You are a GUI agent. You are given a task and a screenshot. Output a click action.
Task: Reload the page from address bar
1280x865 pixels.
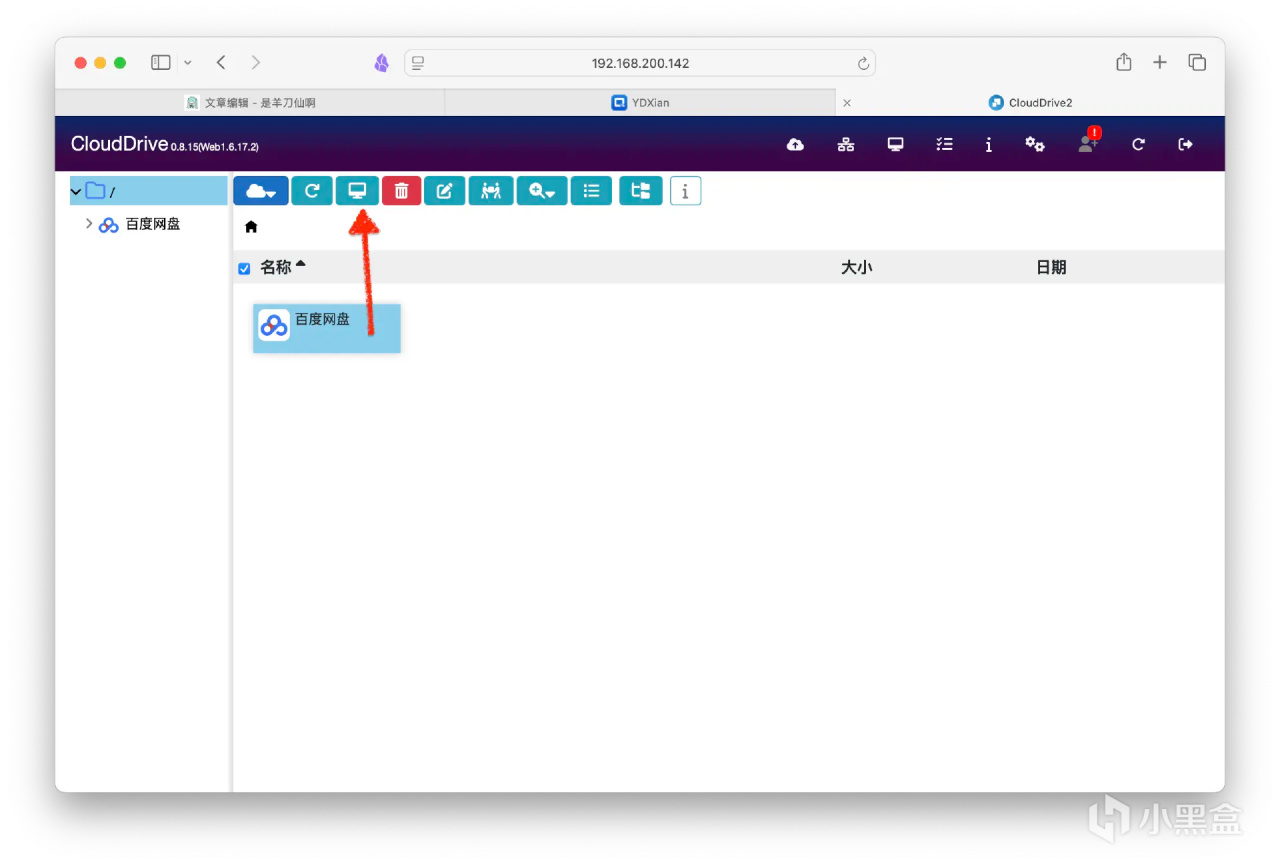(x=863, y=63)
